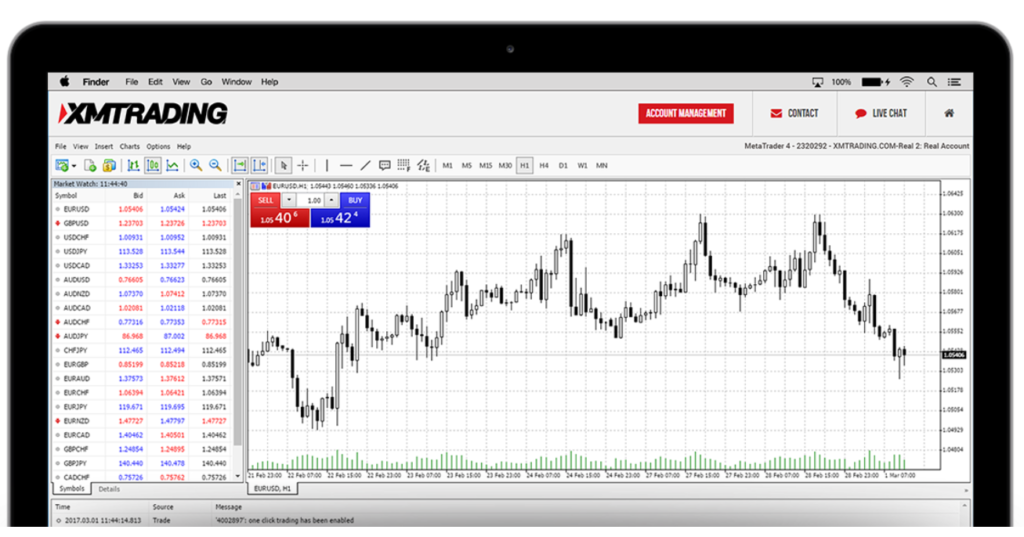1024x537 pixels.
Task: Click volume increase arrow beside BUY
Action: click(x=332, y=200)
